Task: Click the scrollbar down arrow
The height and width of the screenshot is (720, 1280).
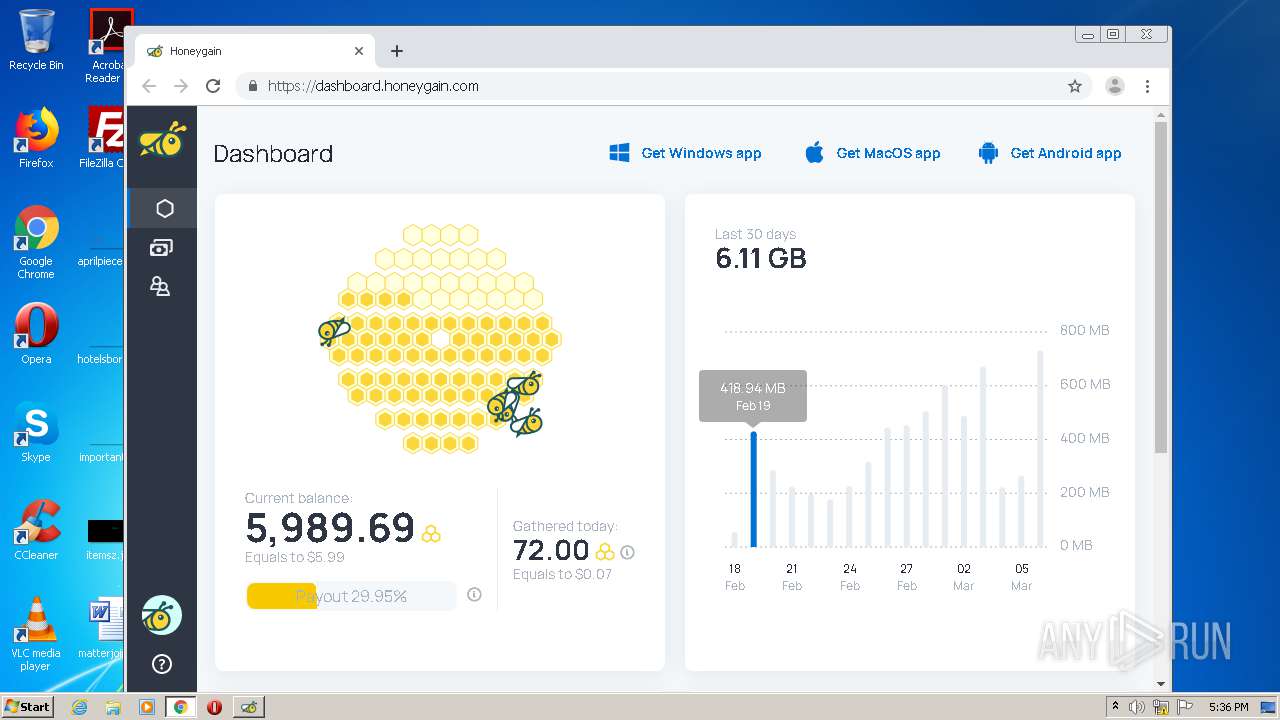Action: 1160,684
